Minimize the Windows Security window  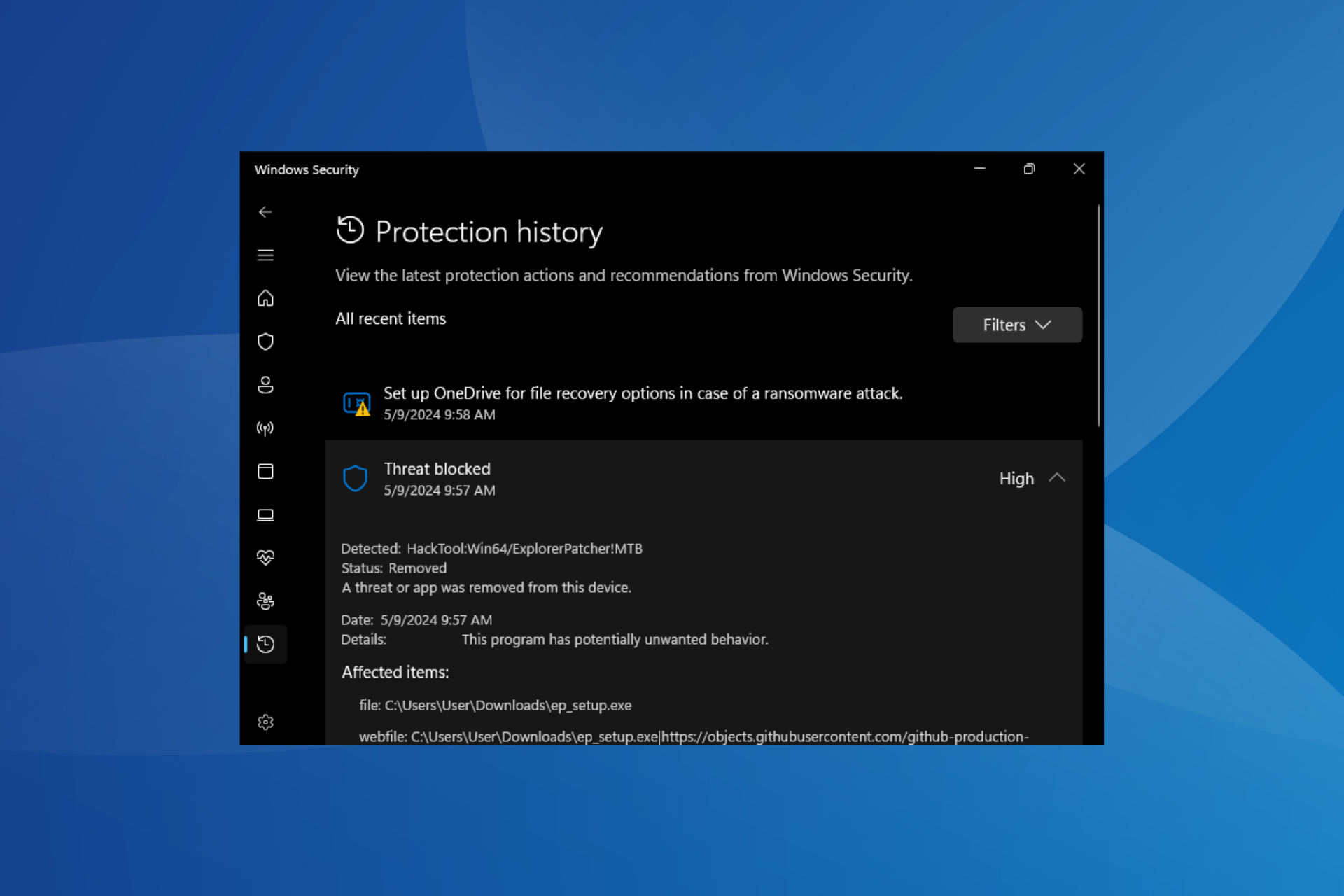(x=980, y=169)
